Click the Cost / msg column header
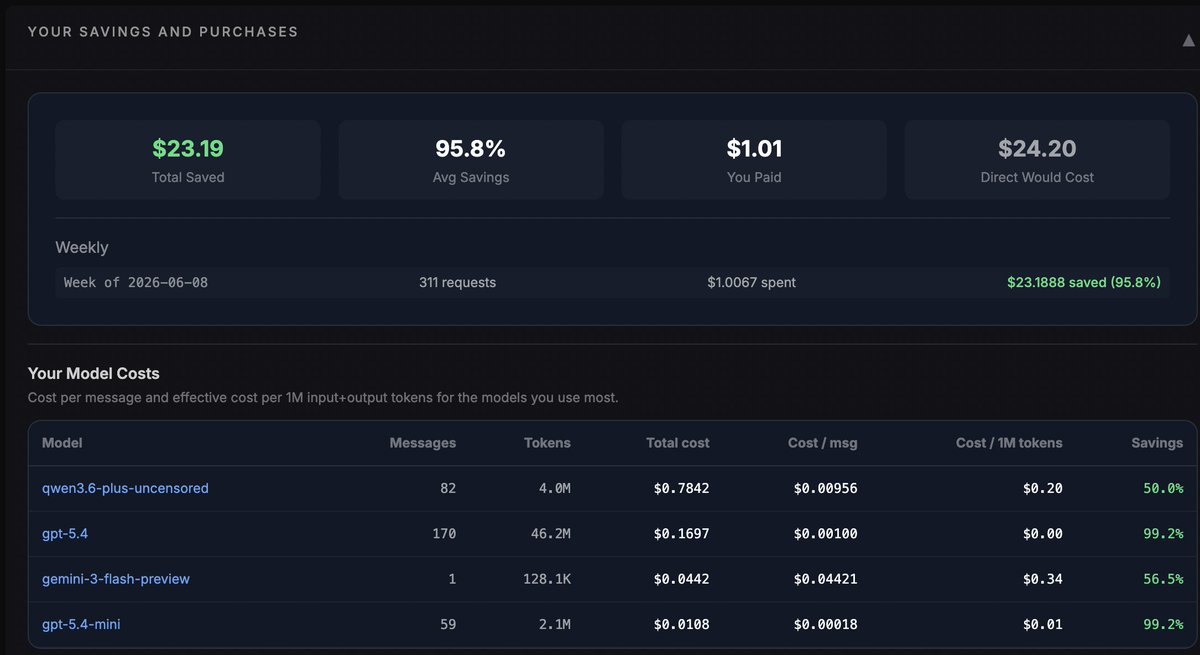 [823, 443]
